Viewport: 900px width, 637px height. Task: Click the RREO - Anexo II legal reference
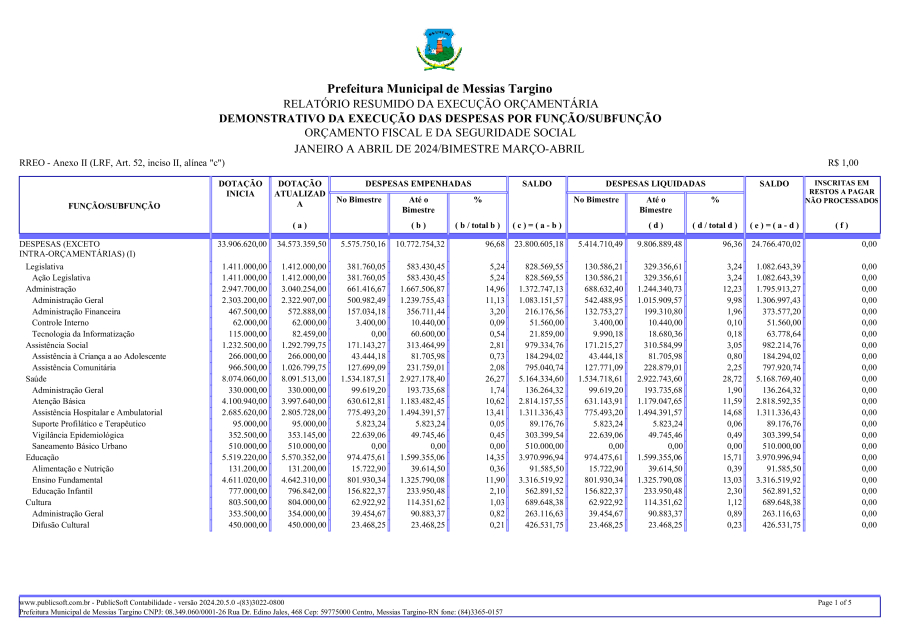(x=121, y=163)
